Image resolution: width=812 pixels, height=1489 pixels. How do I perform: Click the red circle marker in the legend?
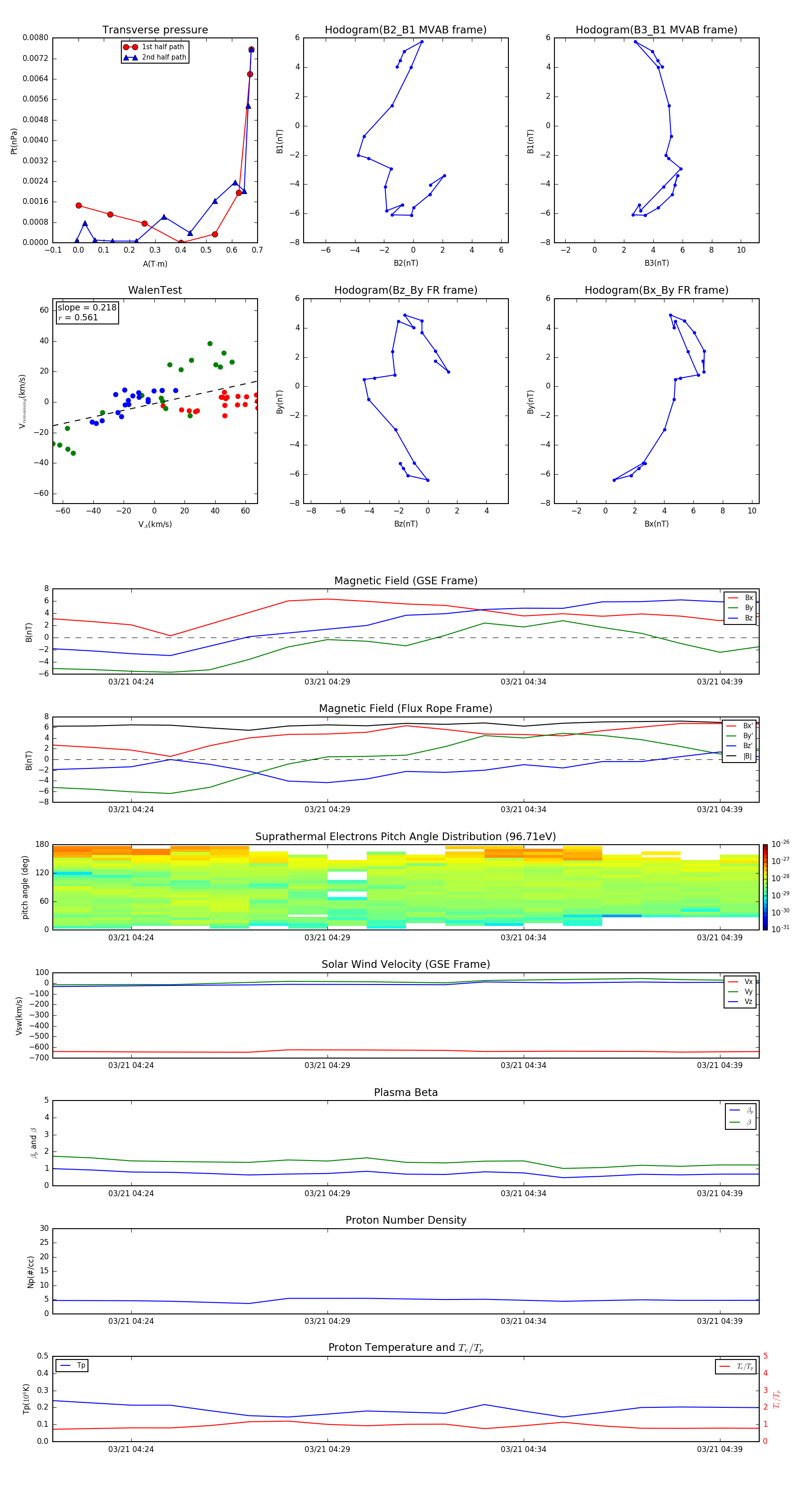131,47
